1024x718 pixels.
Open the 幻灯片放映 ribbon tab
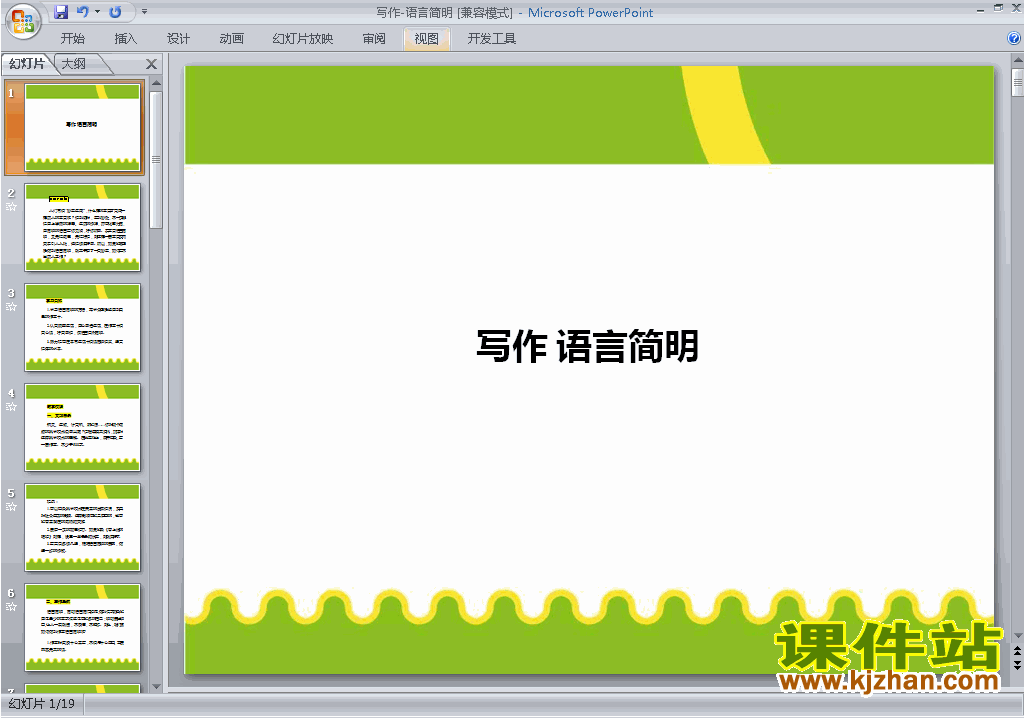(303, 39)
